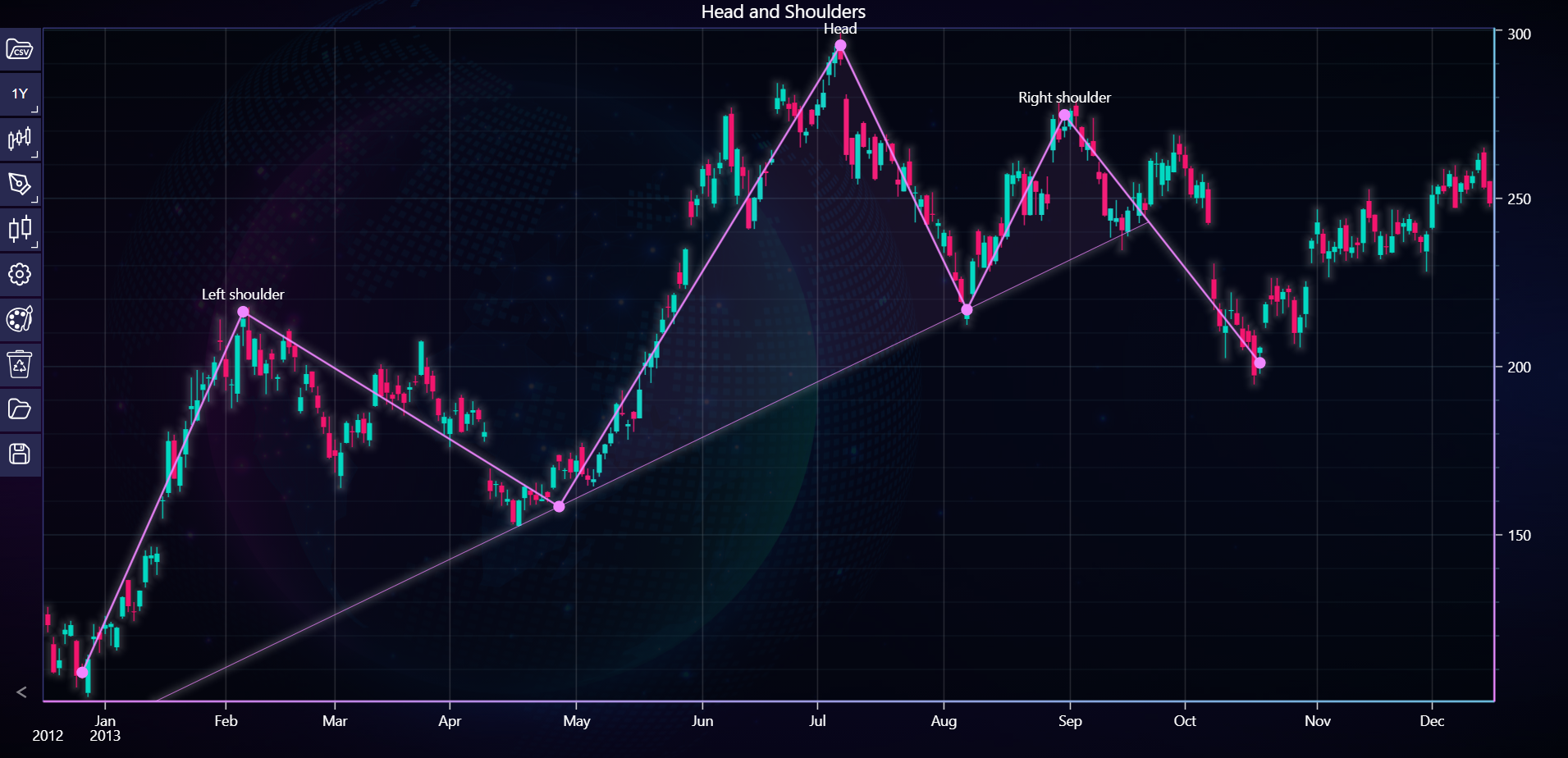Select the pen drawing tool
1568x758 pixels.
(x=20, y=184)
